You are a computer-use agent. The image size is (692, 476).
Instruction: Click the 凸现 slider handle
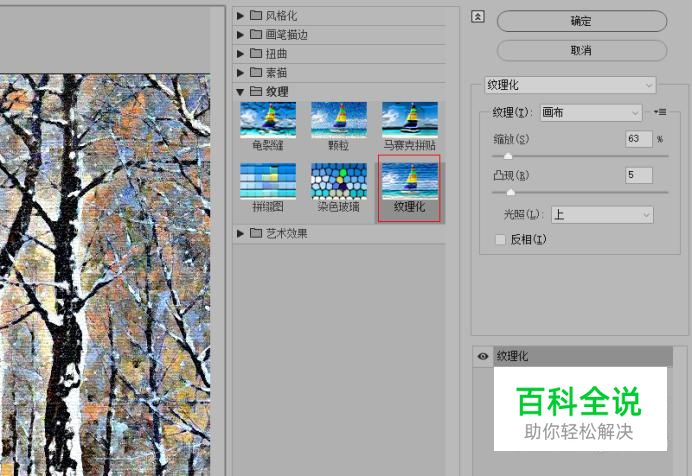coord(511,192)
